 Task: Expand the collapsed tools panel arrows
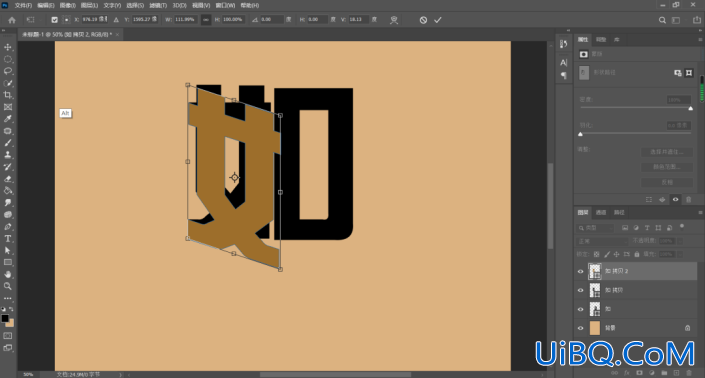[x=4, y=31]
